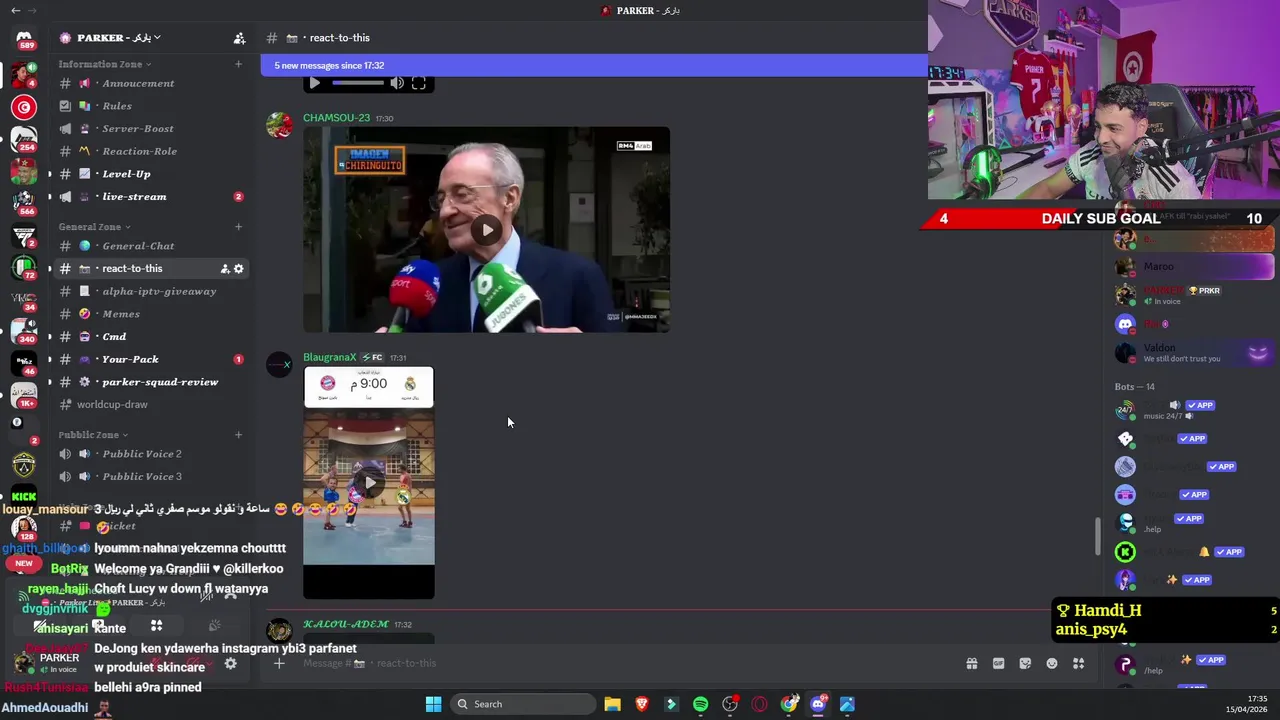Open Chrome from the taskbar
The width and height of the screenshot is (1280, 720).
(x=789, y=704)
